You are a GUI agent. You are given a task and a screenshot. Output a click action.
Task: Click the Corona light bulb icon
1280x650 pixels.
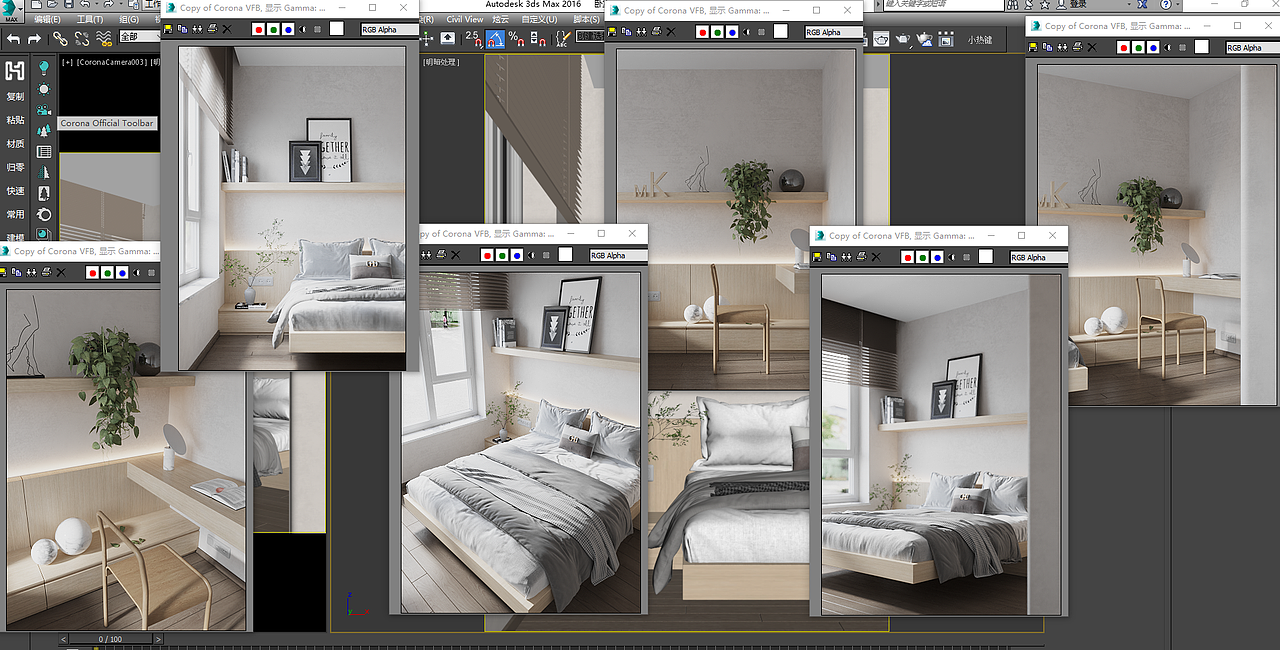(x=44, y=68)
